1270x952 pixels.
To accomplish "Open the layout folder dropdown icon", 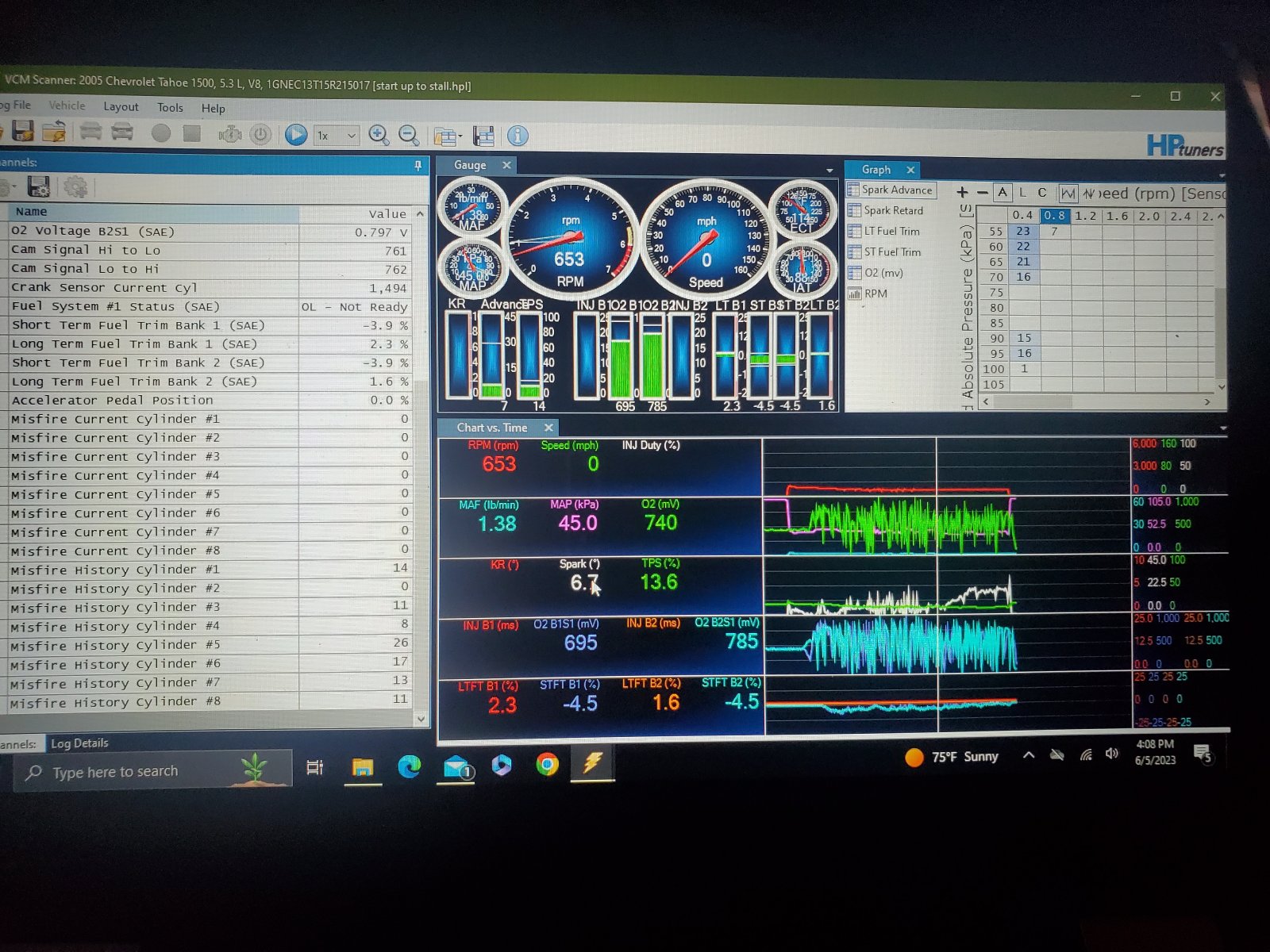I will tap(448, 137).
